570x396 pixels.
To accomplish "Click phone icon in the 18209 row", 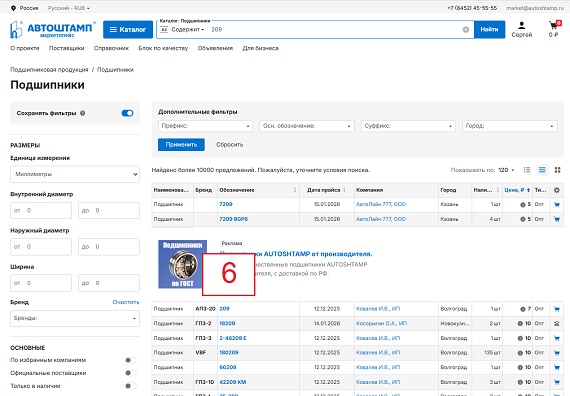I will click(x=557, y=323).
